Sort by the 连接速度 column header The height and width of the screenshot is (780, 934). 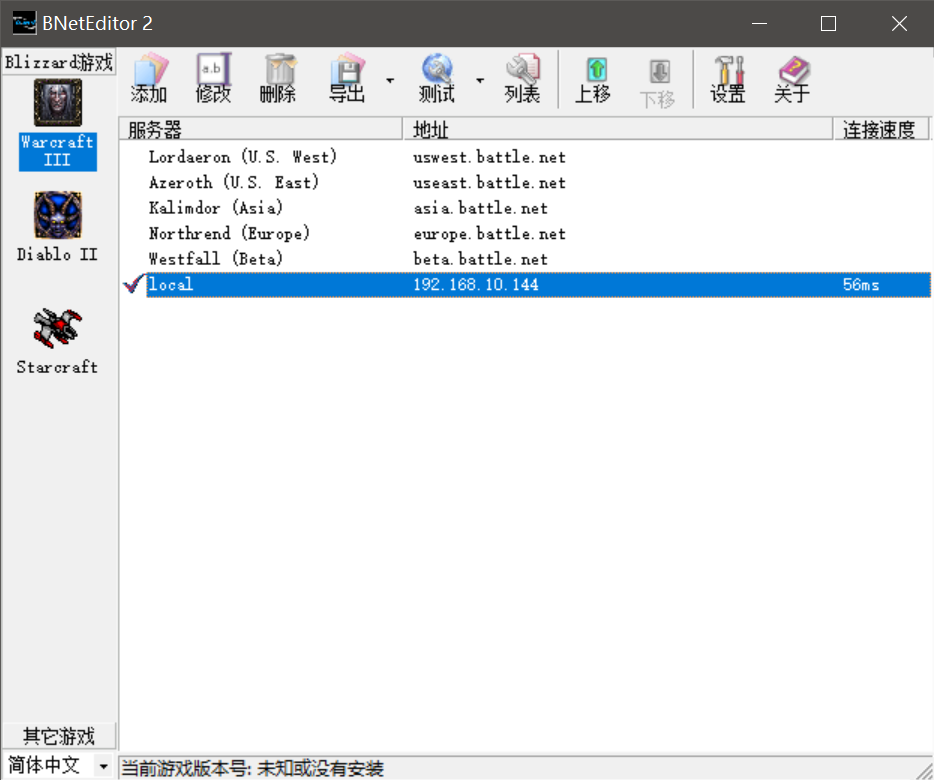tap(878, 129)
